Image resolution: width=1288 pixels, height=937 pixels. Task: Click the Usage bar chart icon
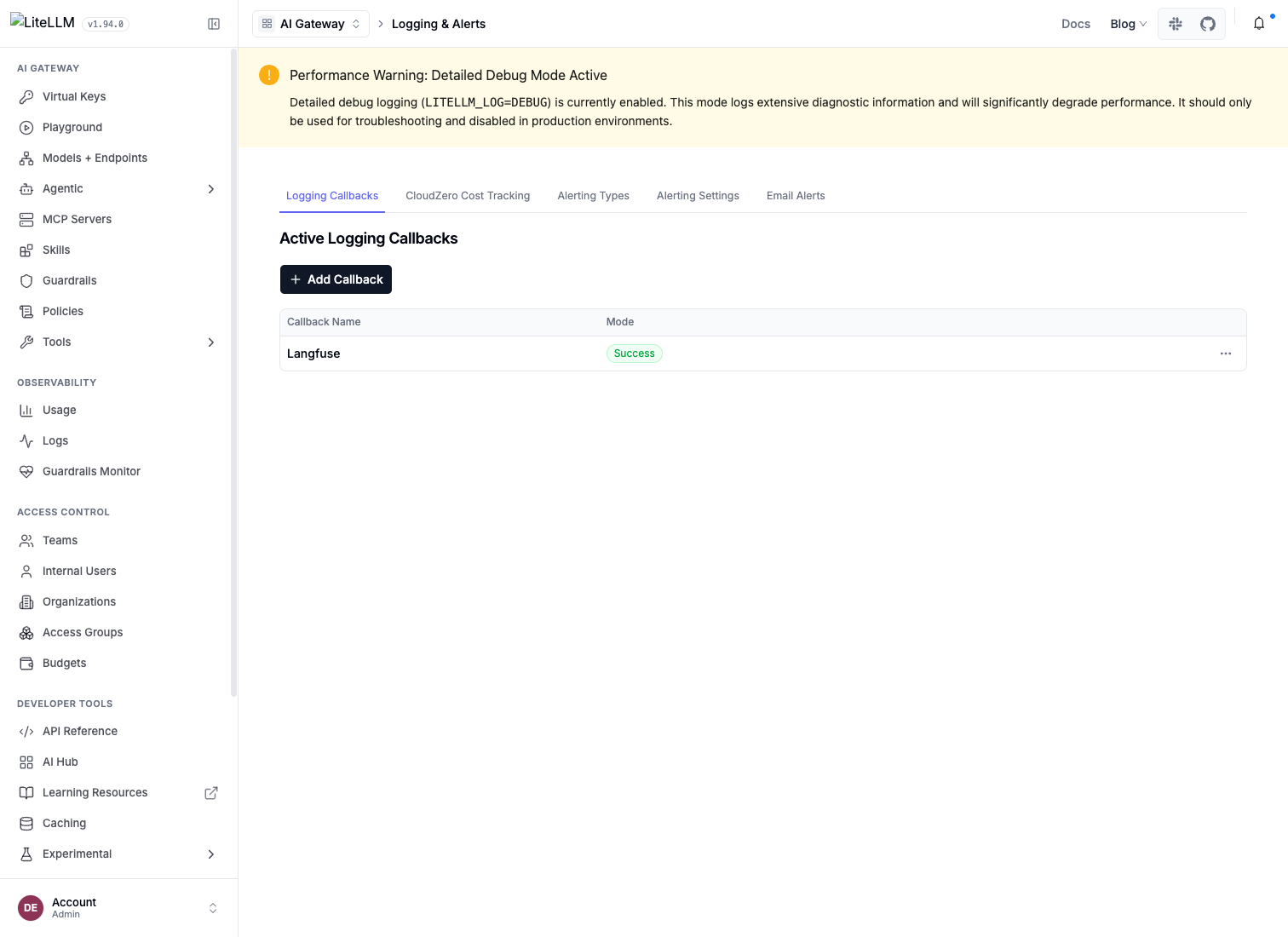click(26, 411)
